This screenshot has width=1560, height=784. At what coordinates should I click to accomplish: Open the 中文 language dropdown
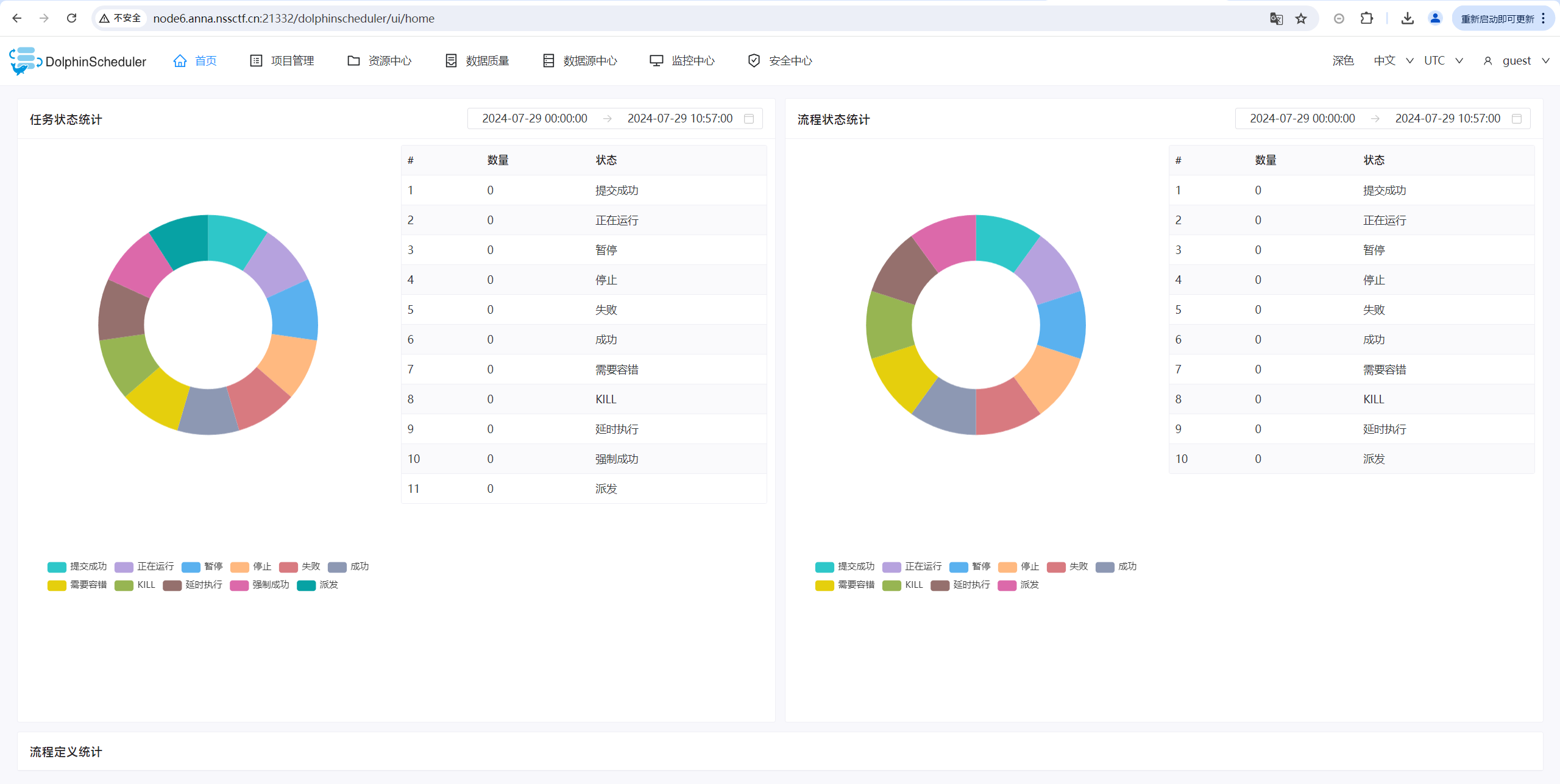click(x=1393, y=61)
